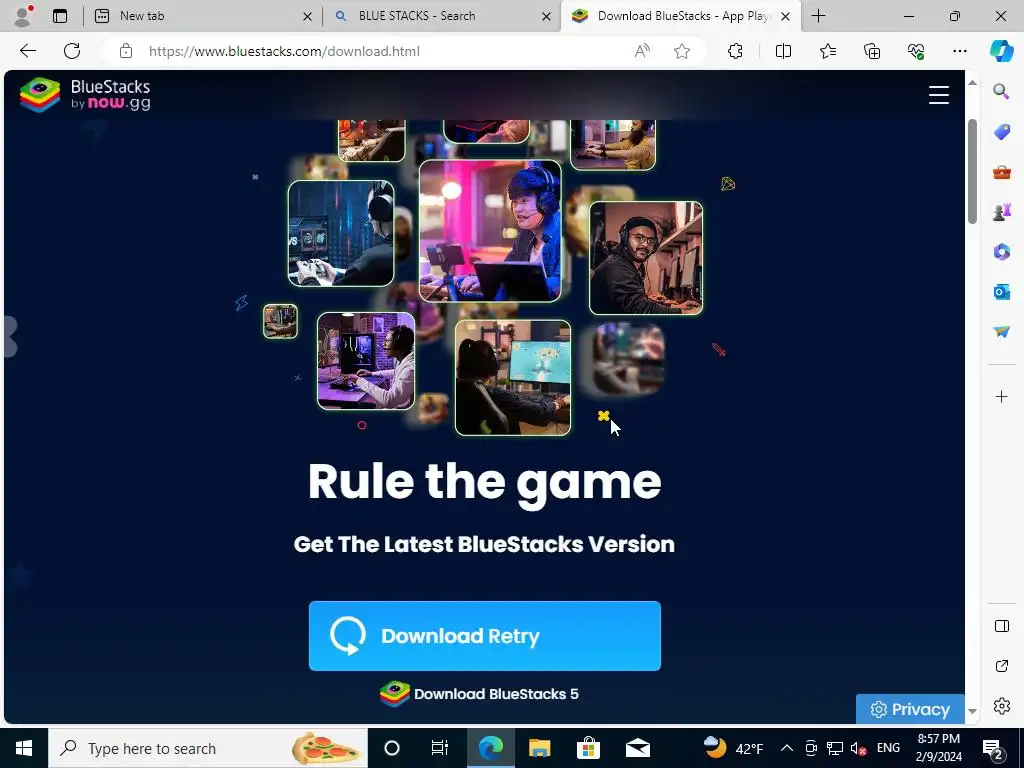This screenshot has height=768, width=1024.
Task: Click the page vertical scrollbar thumb
Action: pyautogui.click(x=972, y=171)
